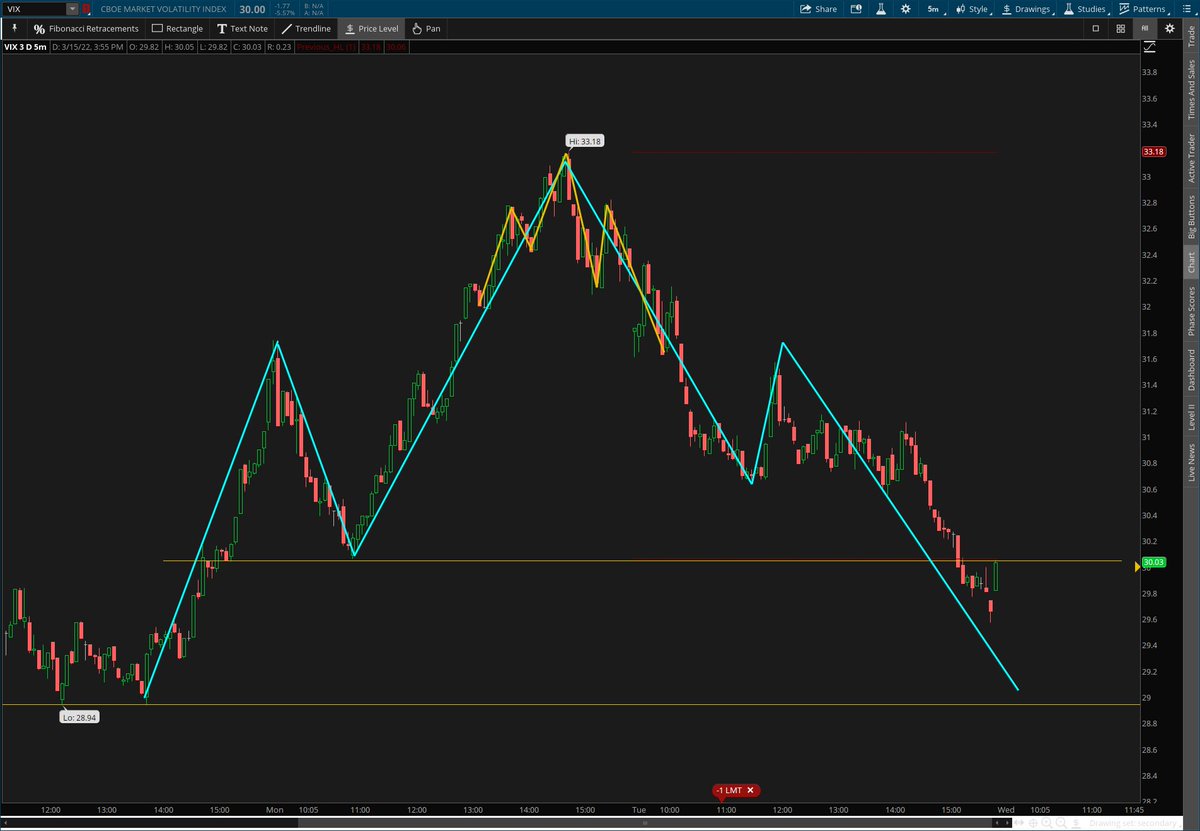The width and height of the screenshot is (1200, 831).
Task: Select the Pan tool
Action: coord(426,28)
